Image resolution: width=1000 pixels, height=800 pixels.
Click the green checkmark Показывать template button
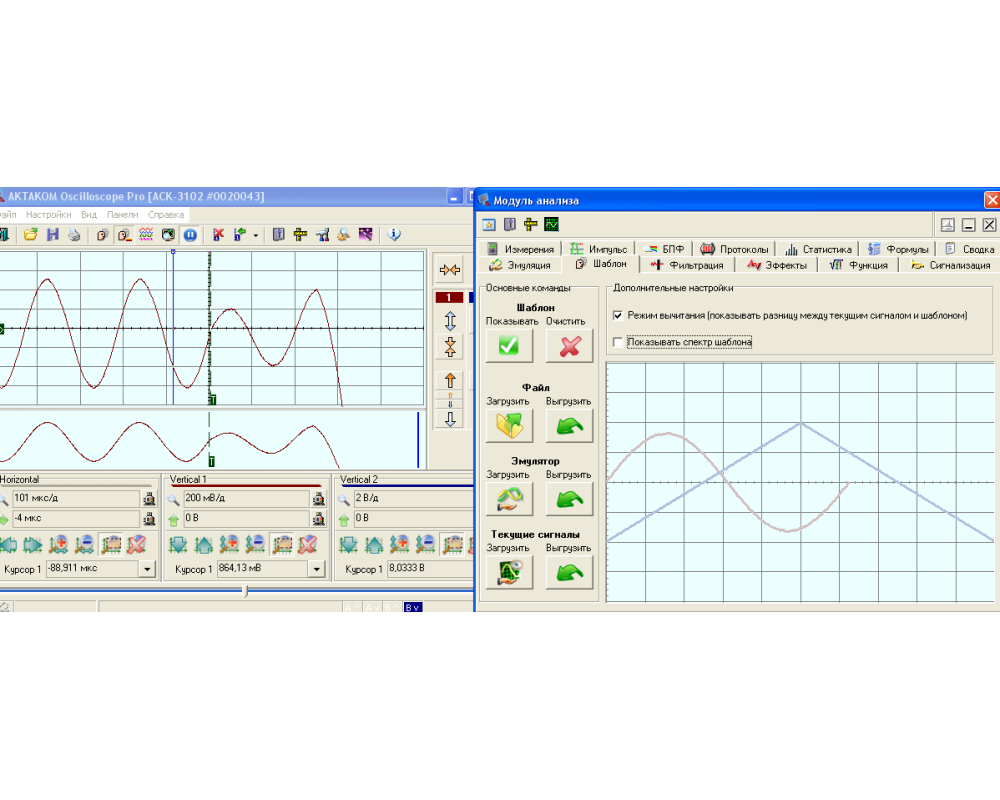509,346
